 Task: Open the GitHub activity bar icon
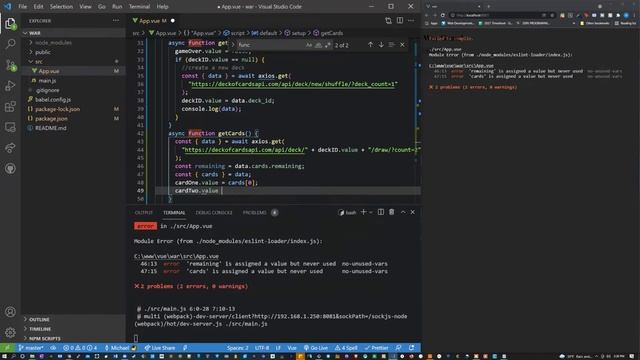coord(10,168)
